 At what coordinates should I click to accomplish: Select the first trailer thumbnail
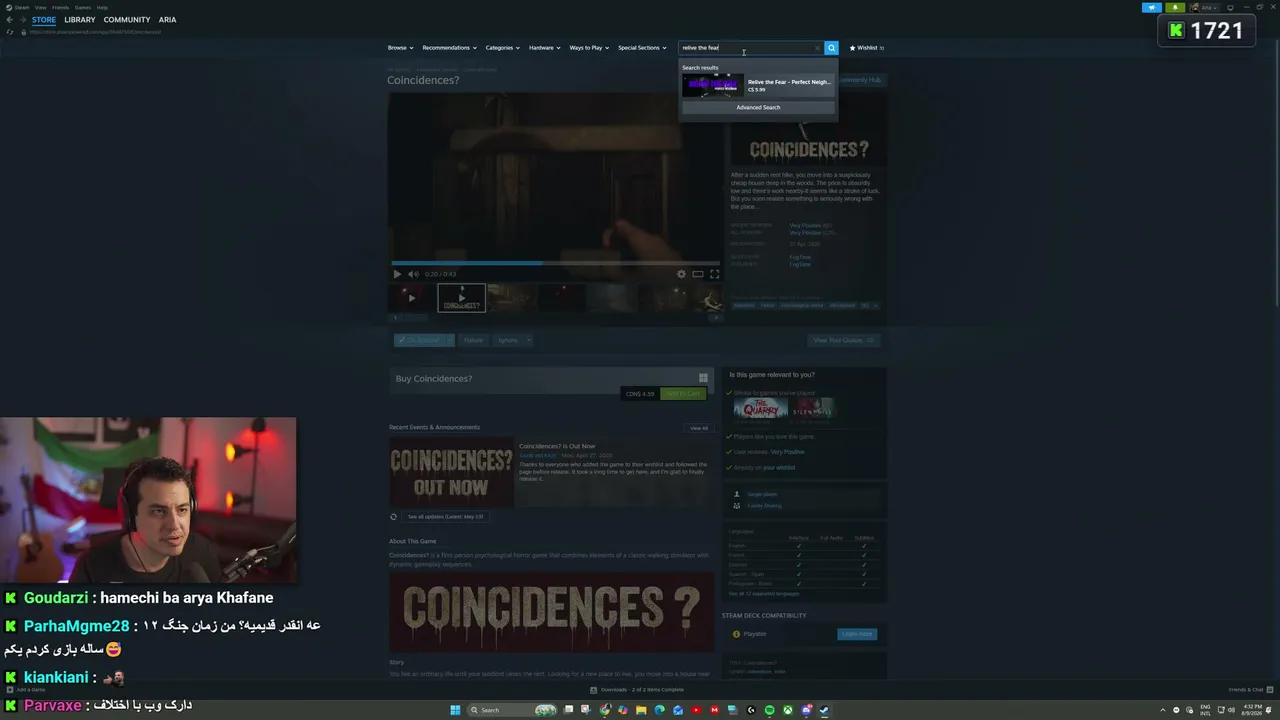411,297
